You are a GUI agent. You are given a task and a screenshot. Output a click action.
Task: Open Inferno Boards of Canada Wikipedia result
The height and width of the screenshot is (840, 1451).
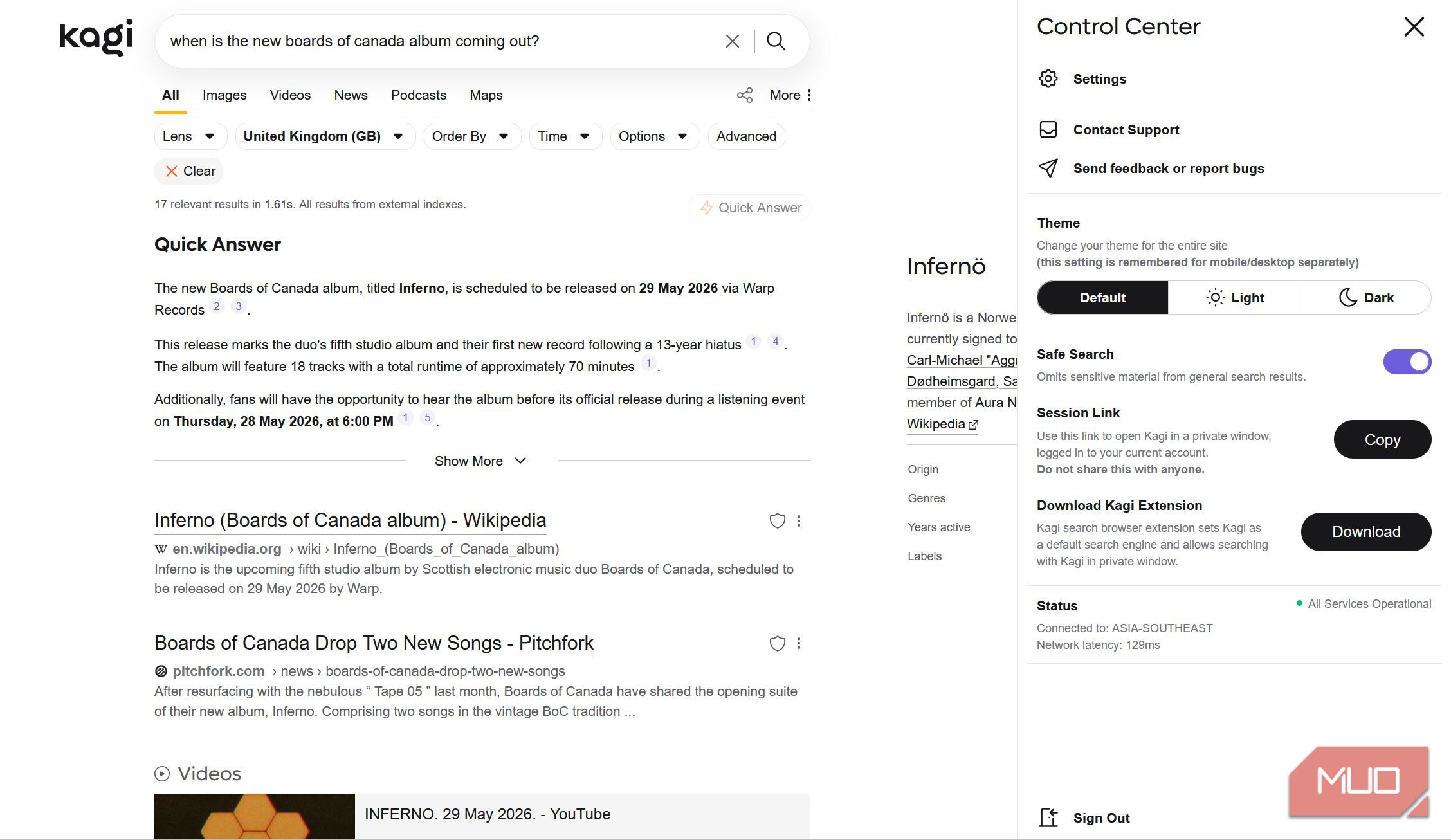pyautogui.click(x=351, y=520)
